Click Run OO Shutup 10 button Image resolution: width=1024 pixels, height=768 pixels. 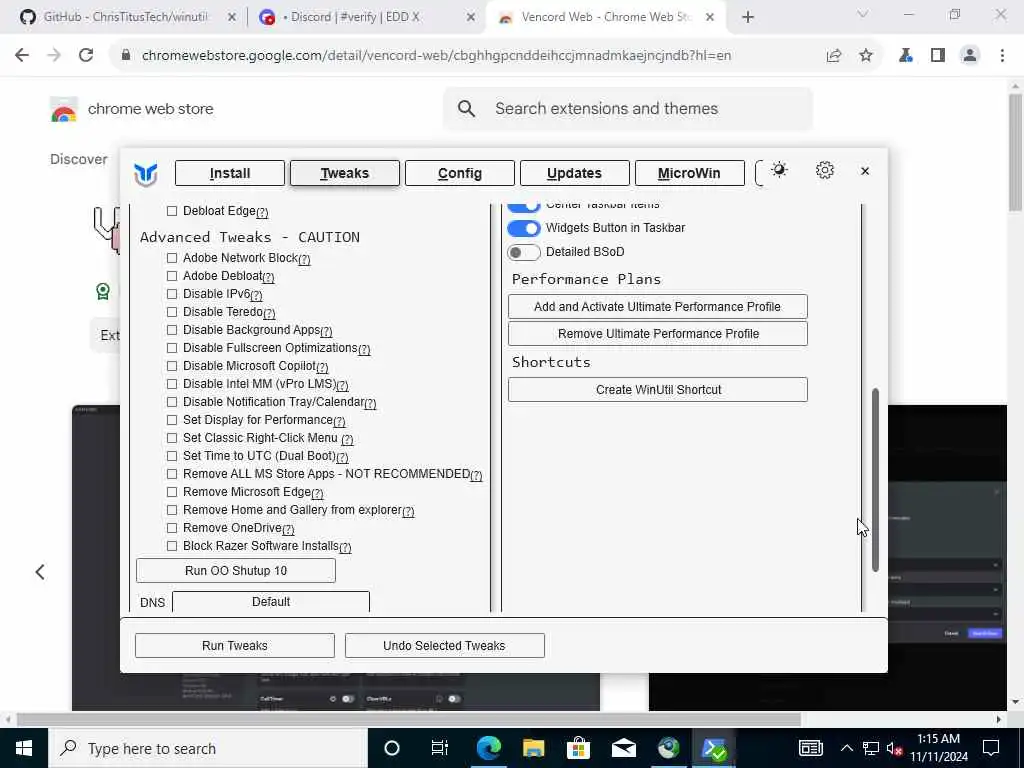[236, 571]
